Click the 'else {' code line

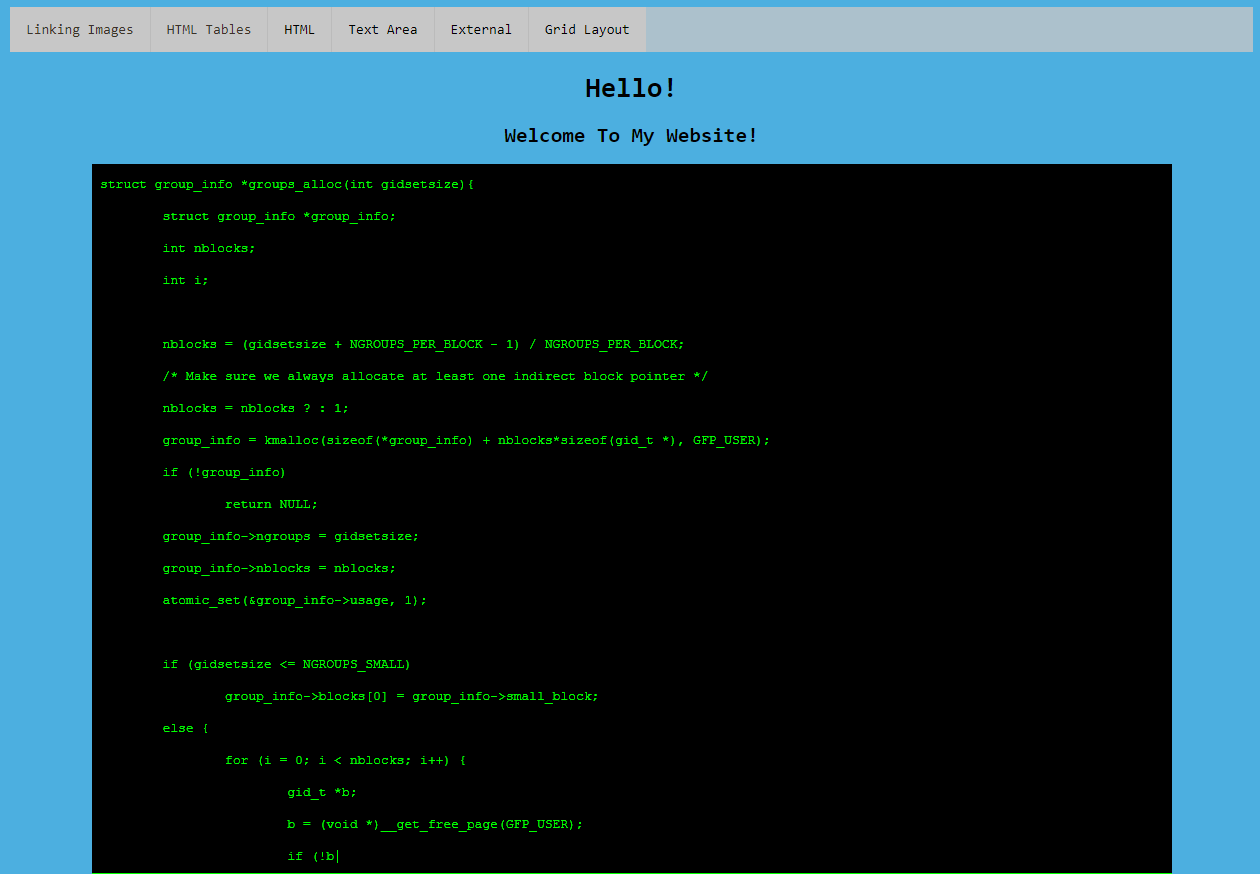click(x=185, y=728)
